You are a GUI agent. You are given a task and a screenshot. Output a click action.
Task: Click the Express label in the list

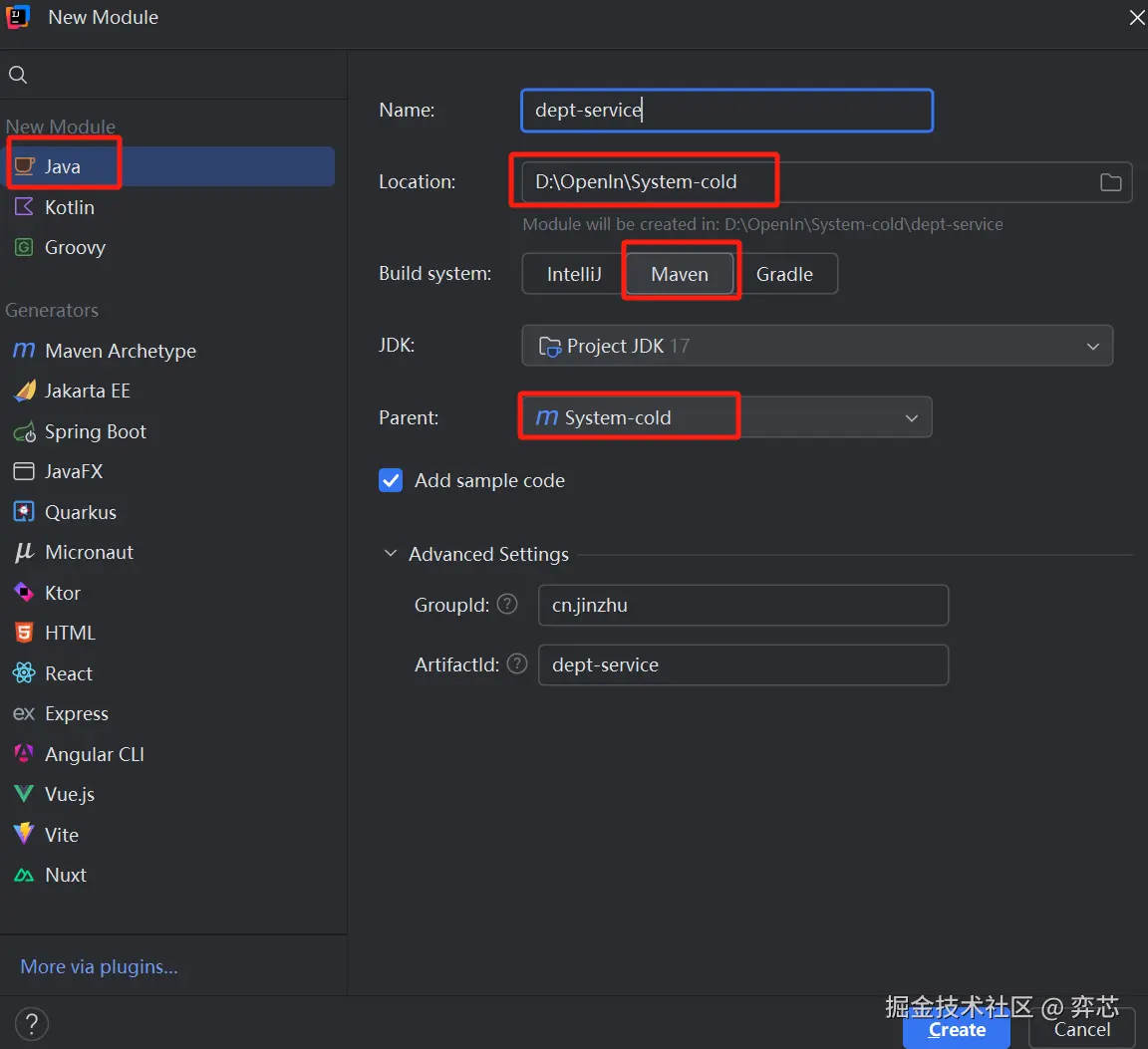click(77, 713)
